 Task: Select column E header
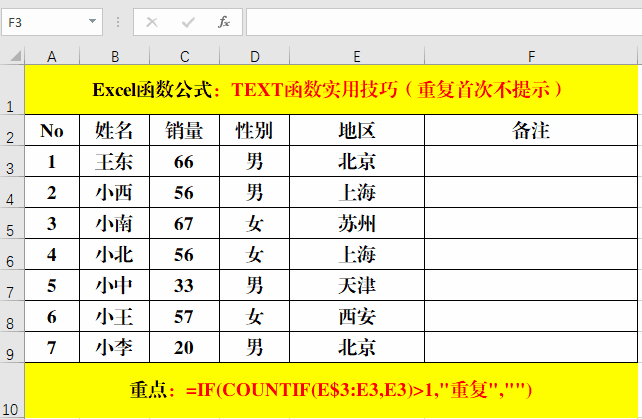357,56
